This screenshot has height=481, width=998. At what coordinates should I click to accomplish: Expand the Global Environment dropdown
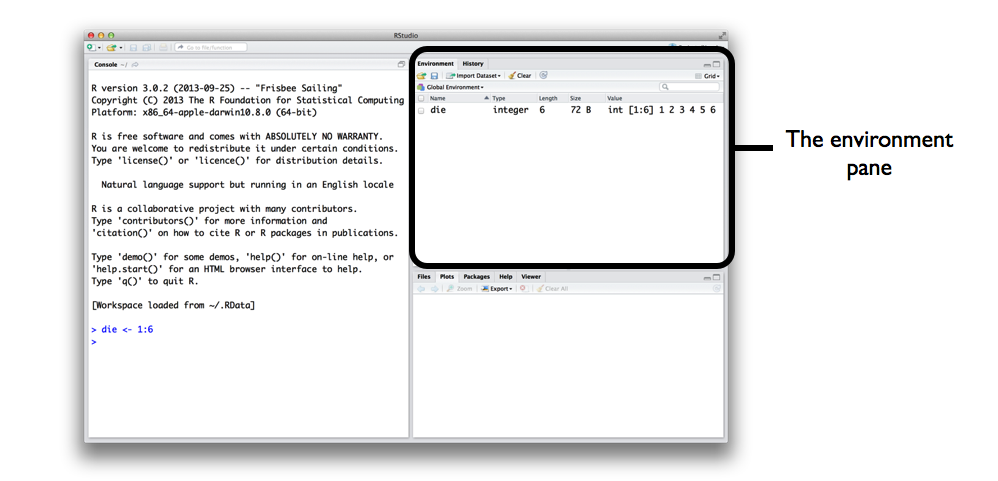450,87
